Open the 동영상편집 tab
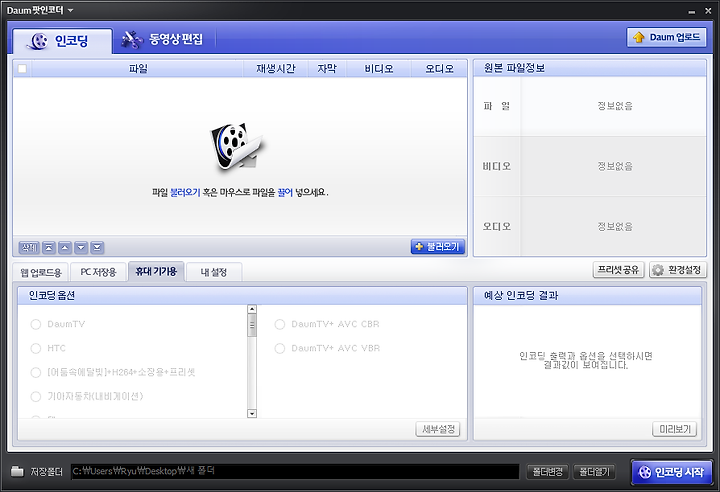Screen dimensions: 720x492 coord(162,40)
